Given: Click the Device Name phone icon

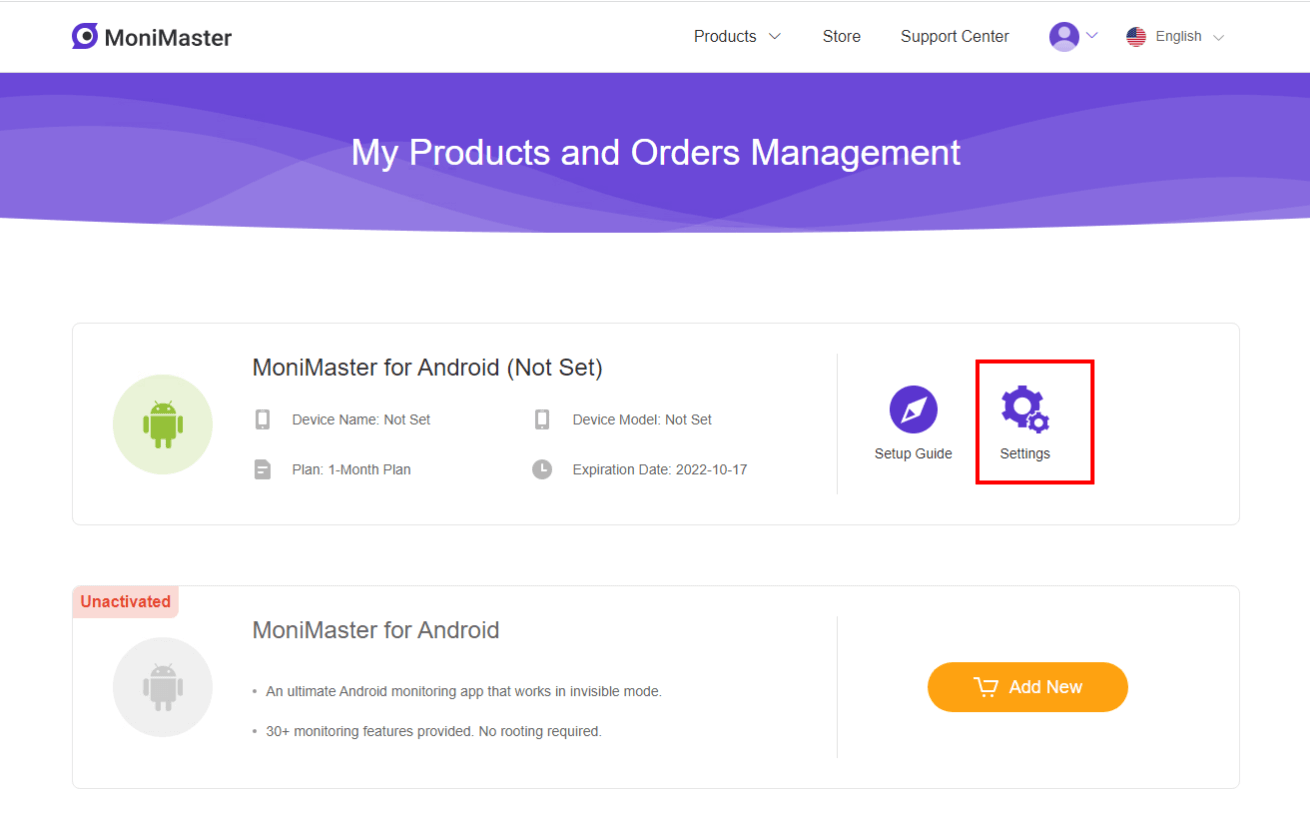Looking at the screenshot, I should tap(263, 419).
